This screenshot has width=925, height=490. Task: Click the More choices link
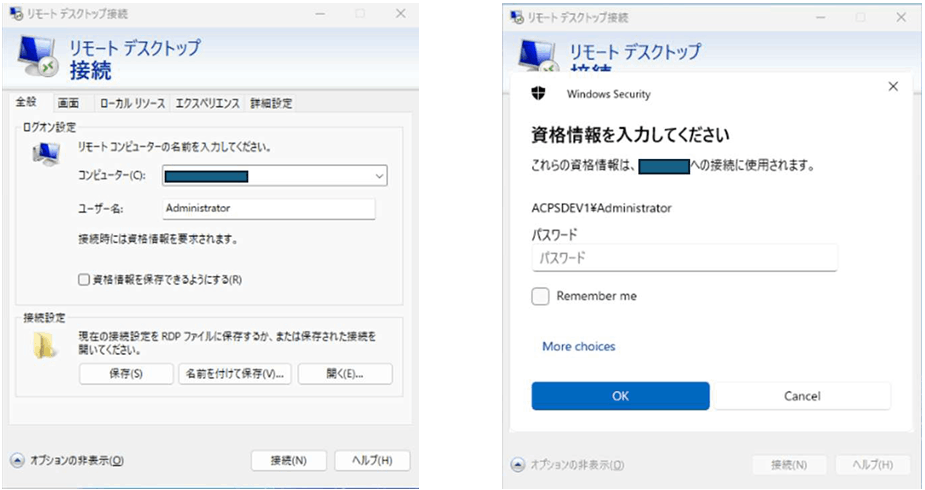point(578,346)
